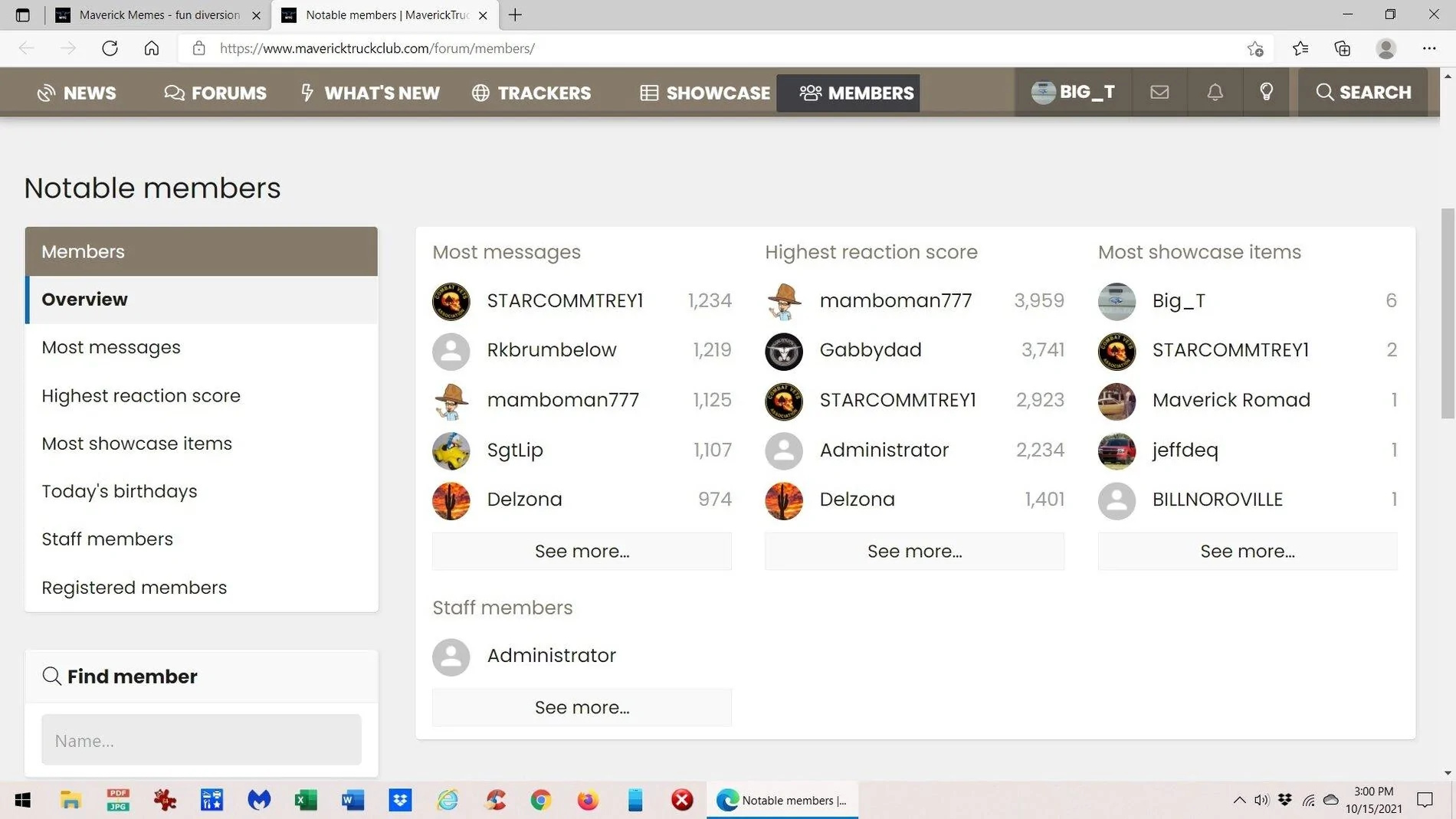Open the browser profile icon

1385,48
